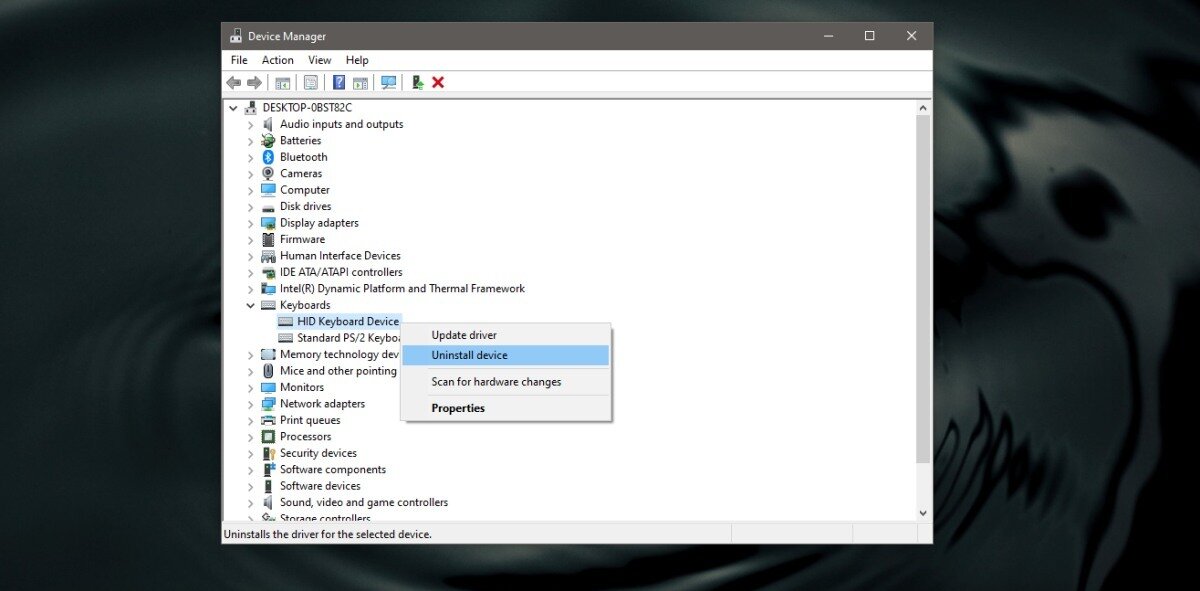Expand the Display adapters node
Image resolution: width=1200 pixels, height=591 pixels.
251,223
